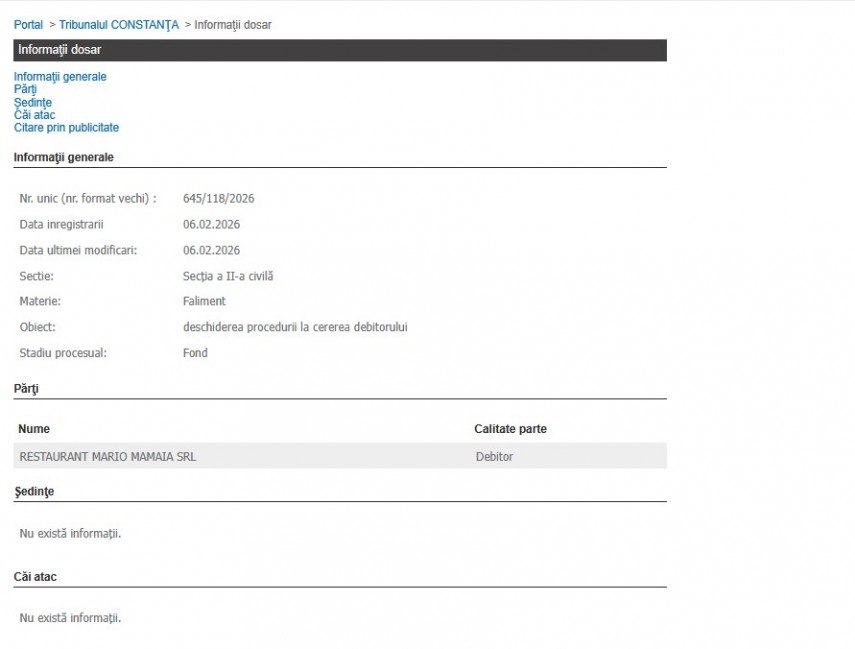Screen dimensions: 855x649
Task: Click the dark Informații dosar header bar
Action: point(339,50)
